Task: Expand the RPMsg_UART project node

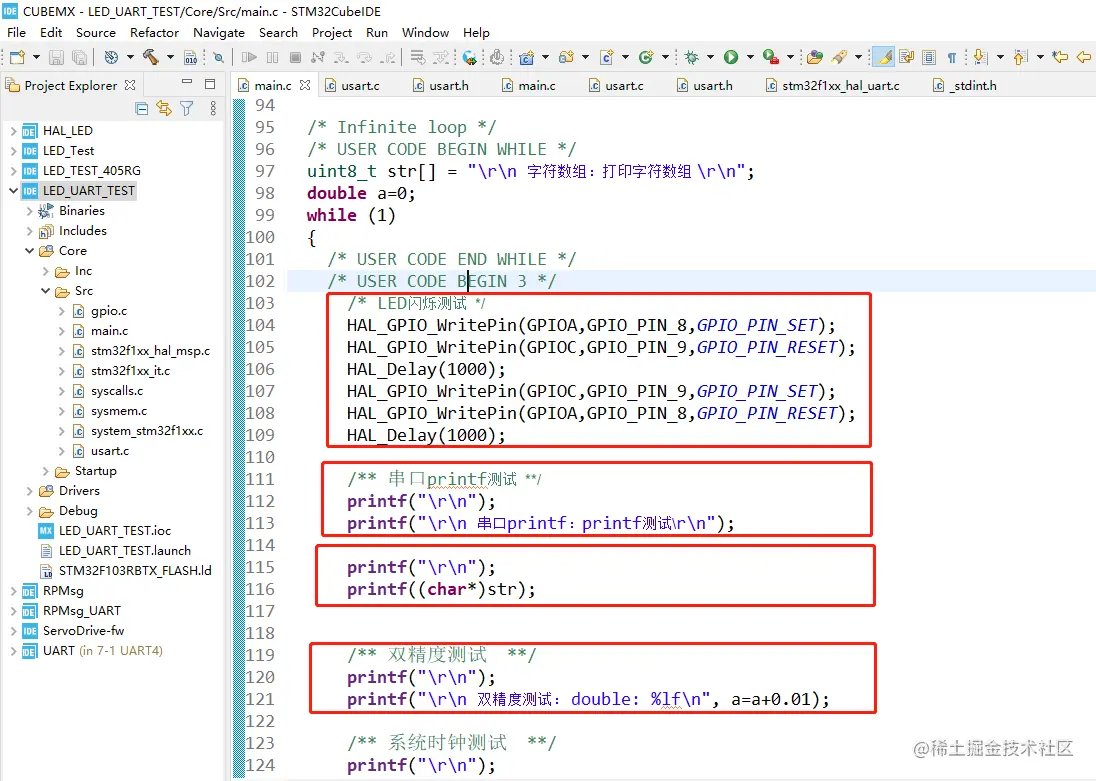Action: click(x=13, y=611)
